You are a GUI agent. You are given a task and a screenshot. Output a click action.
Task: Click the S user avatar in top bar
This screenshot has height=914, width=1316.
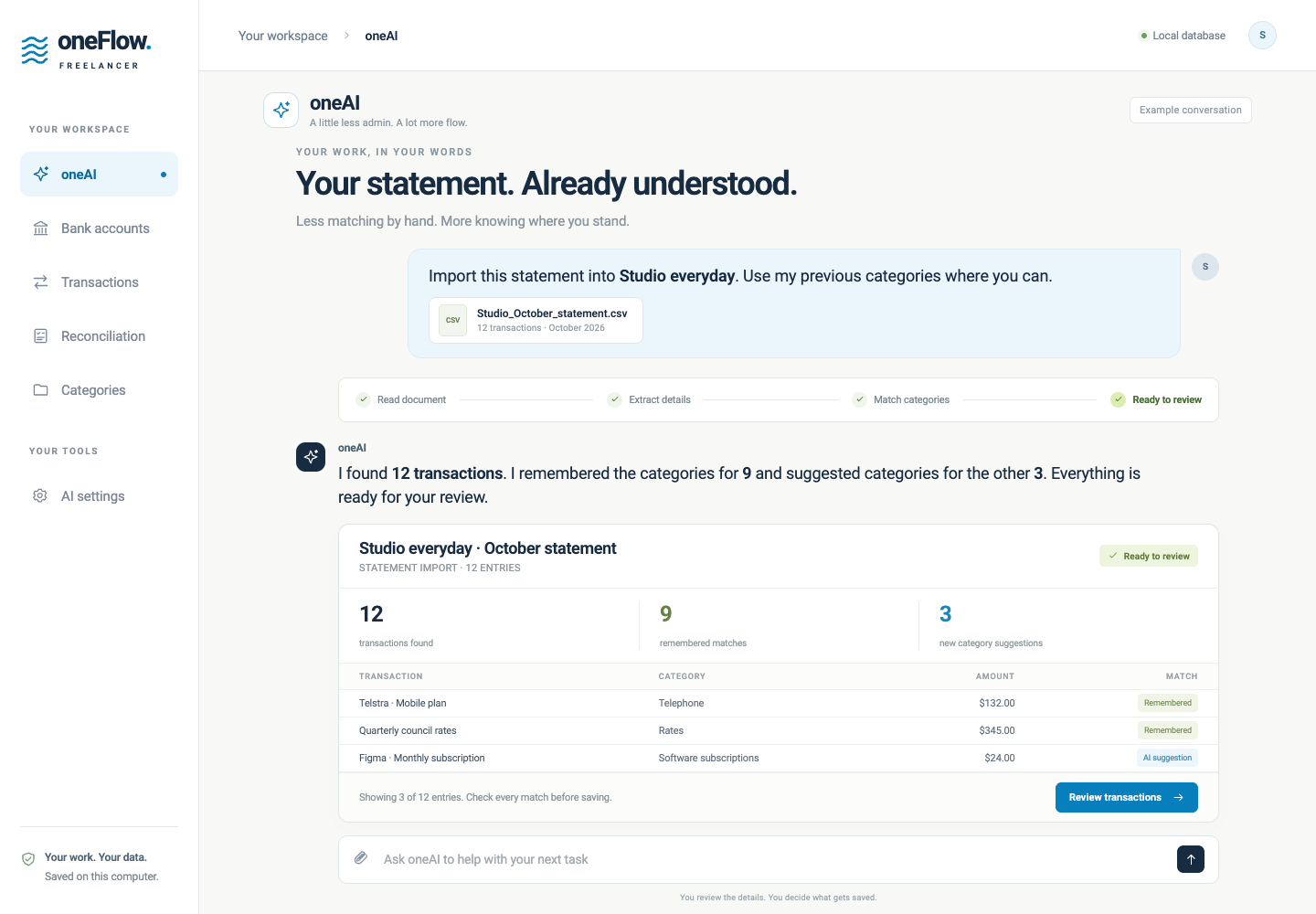1262,36
